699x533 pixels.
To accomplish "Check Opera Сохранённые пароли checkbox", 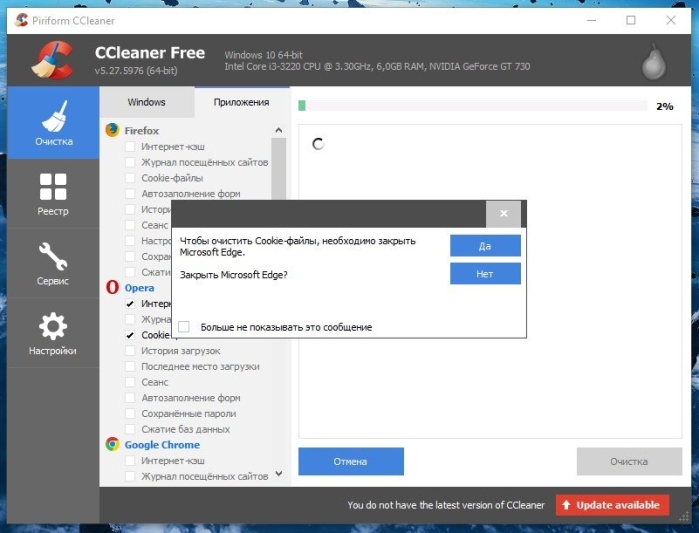I will coord(130,413).
